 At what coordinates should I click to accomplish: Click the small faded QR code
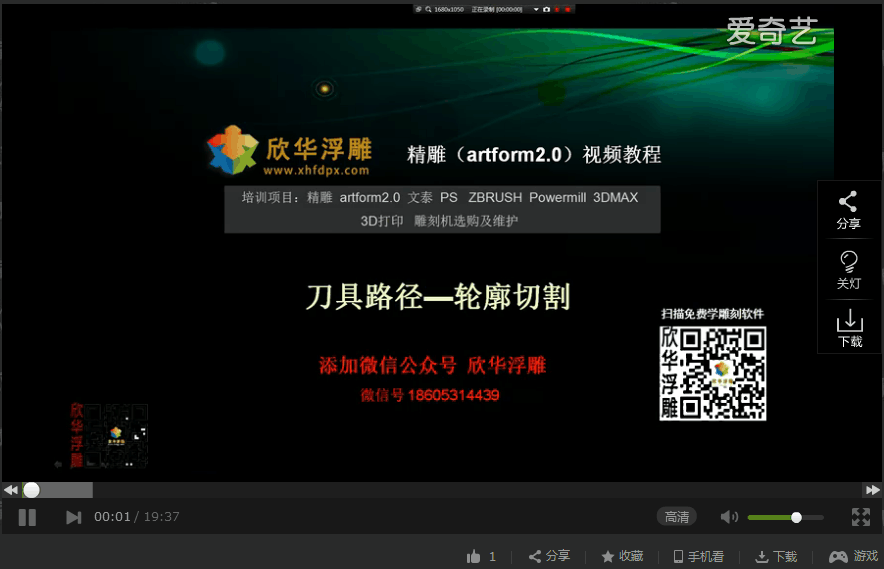click(x=109, y=435)
